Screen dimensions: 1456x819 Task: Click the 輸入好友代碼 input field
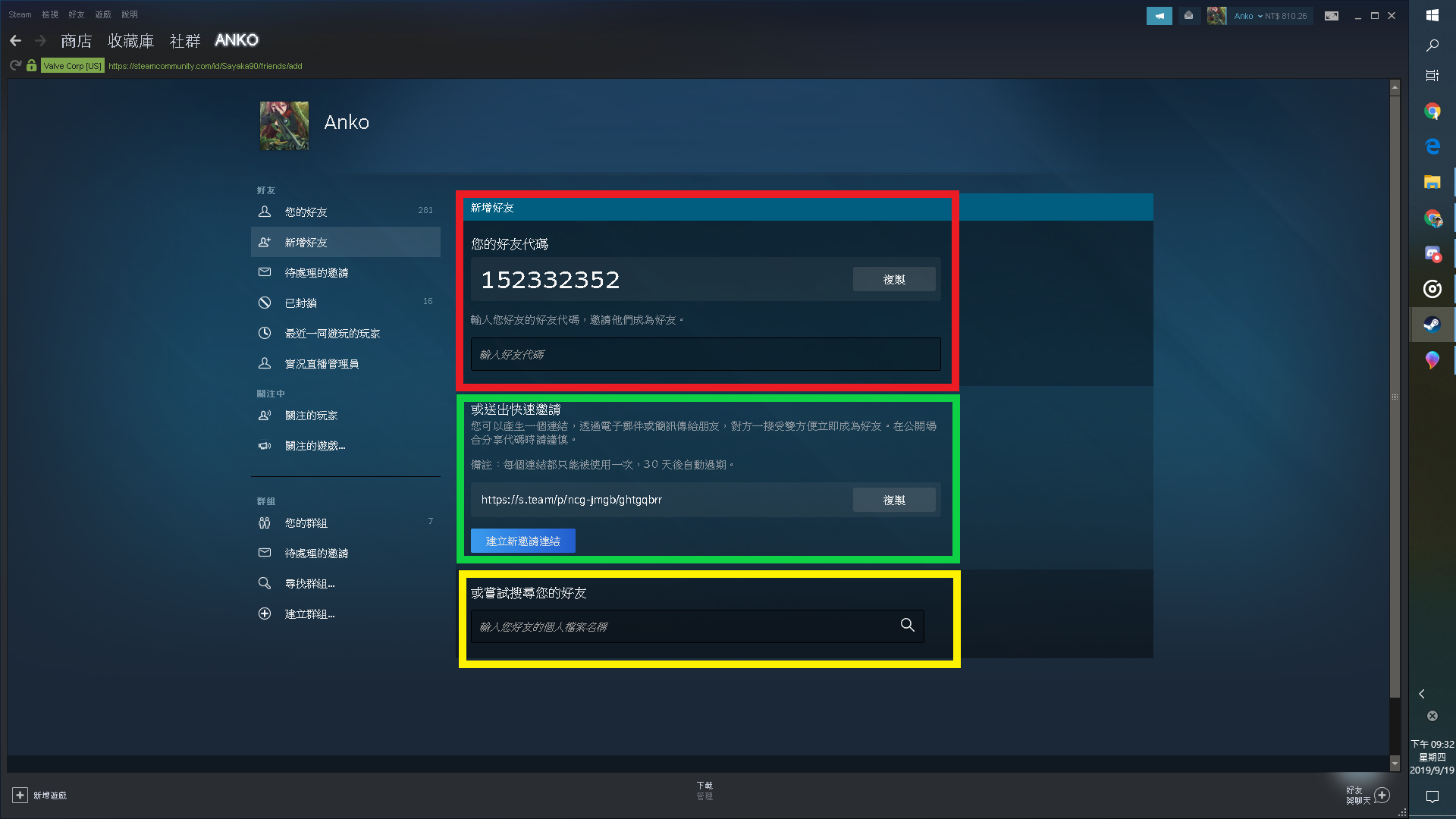coord(705,354)
